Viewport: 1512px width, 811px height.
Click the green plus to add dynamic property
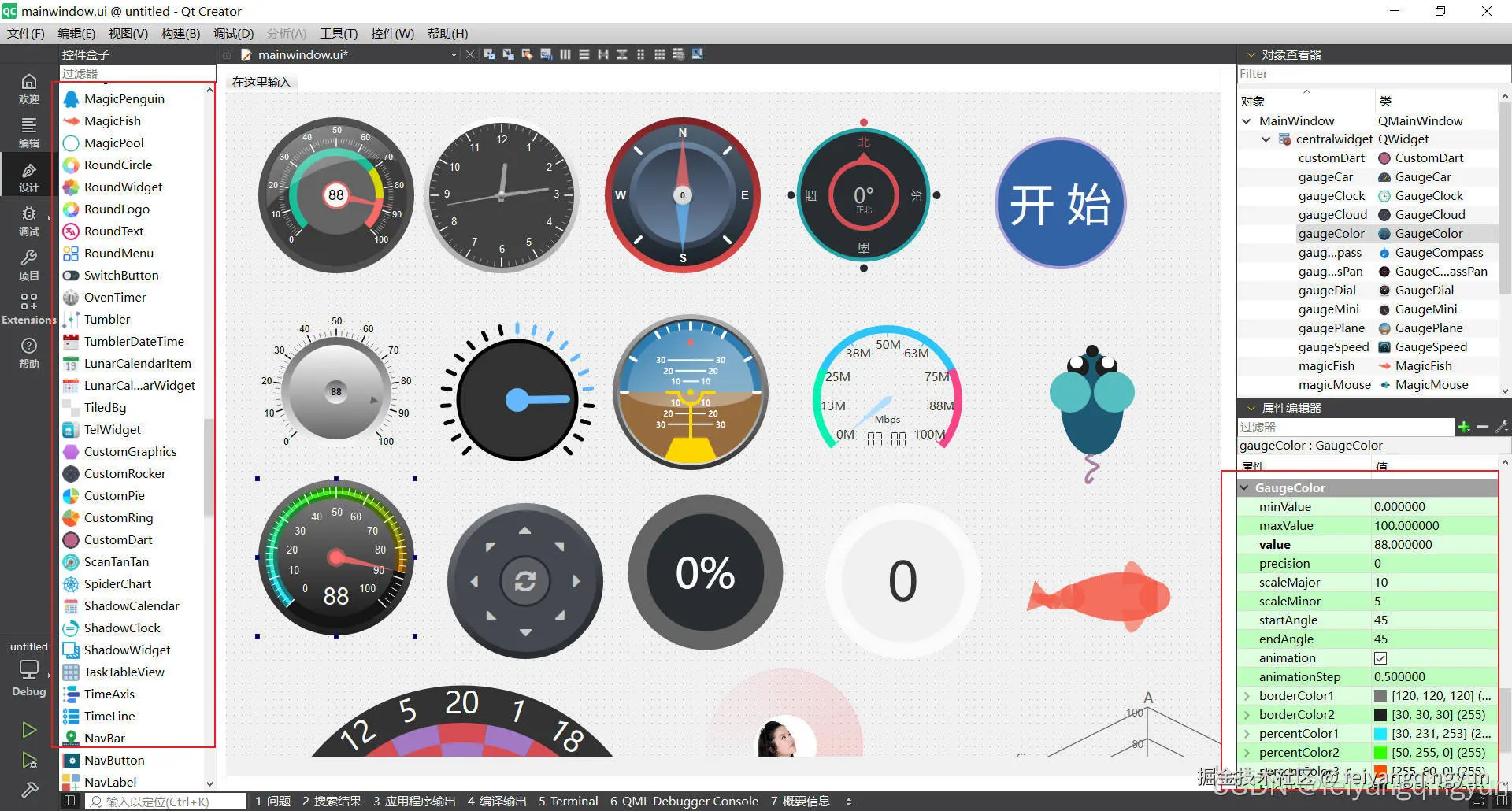[1464, 427]
